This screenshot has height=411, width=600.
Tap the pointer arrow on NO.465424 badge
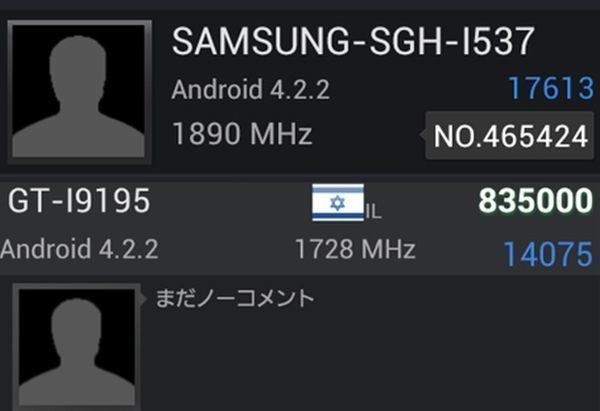click(422, 135)
